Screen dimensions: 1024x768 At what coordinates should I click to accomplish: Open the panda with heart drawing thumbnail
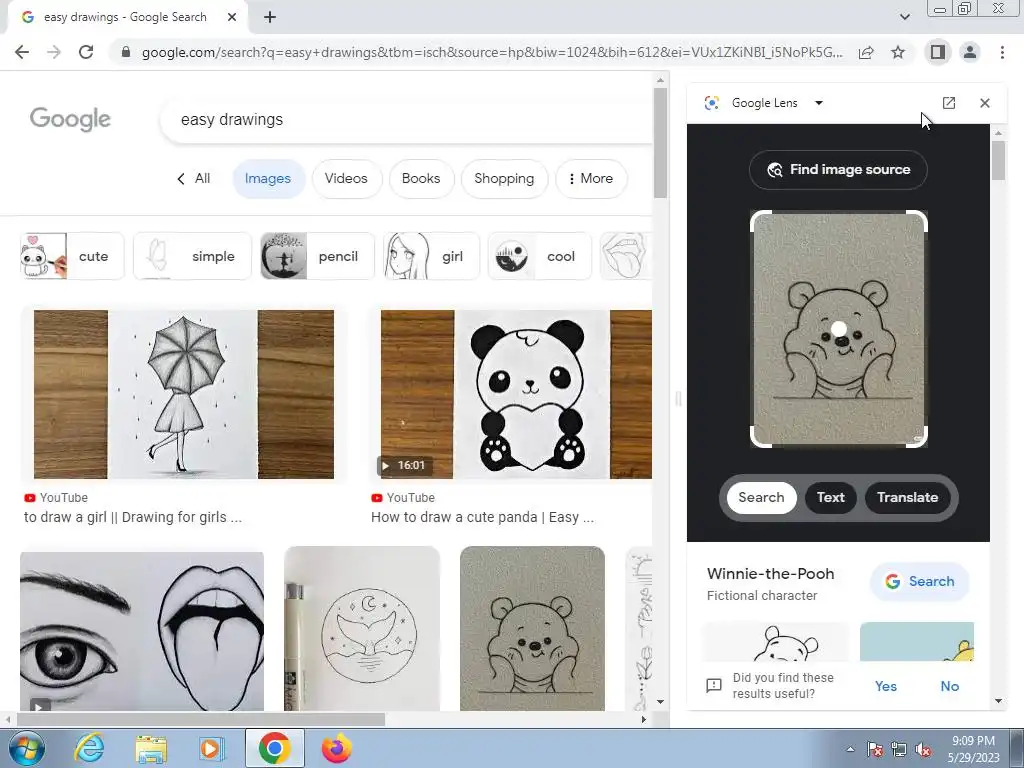[x=516, y=394]
